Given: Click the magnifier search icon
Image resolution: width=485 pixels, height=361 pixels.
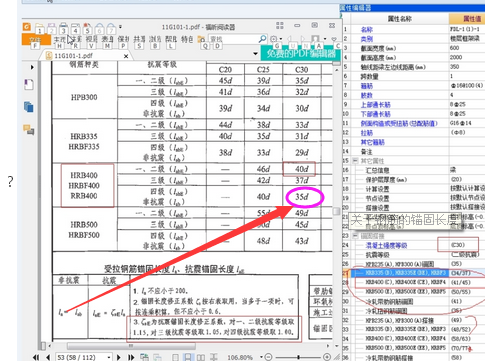Looking at the screenshot, I should click(262, 39).
